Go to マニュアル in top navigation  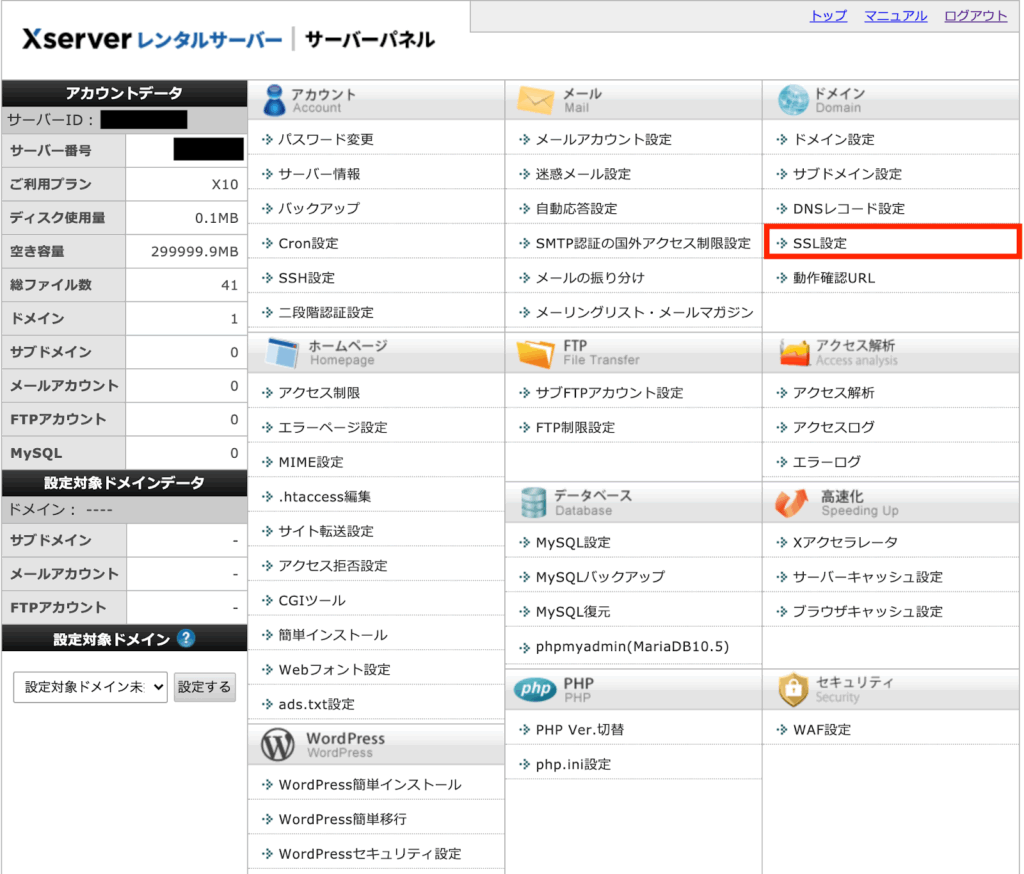point(895,16)
